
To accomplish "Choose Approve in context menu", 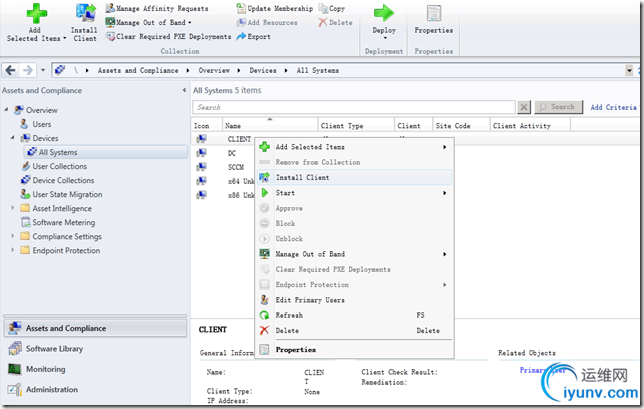I will (x=354, y=208).
